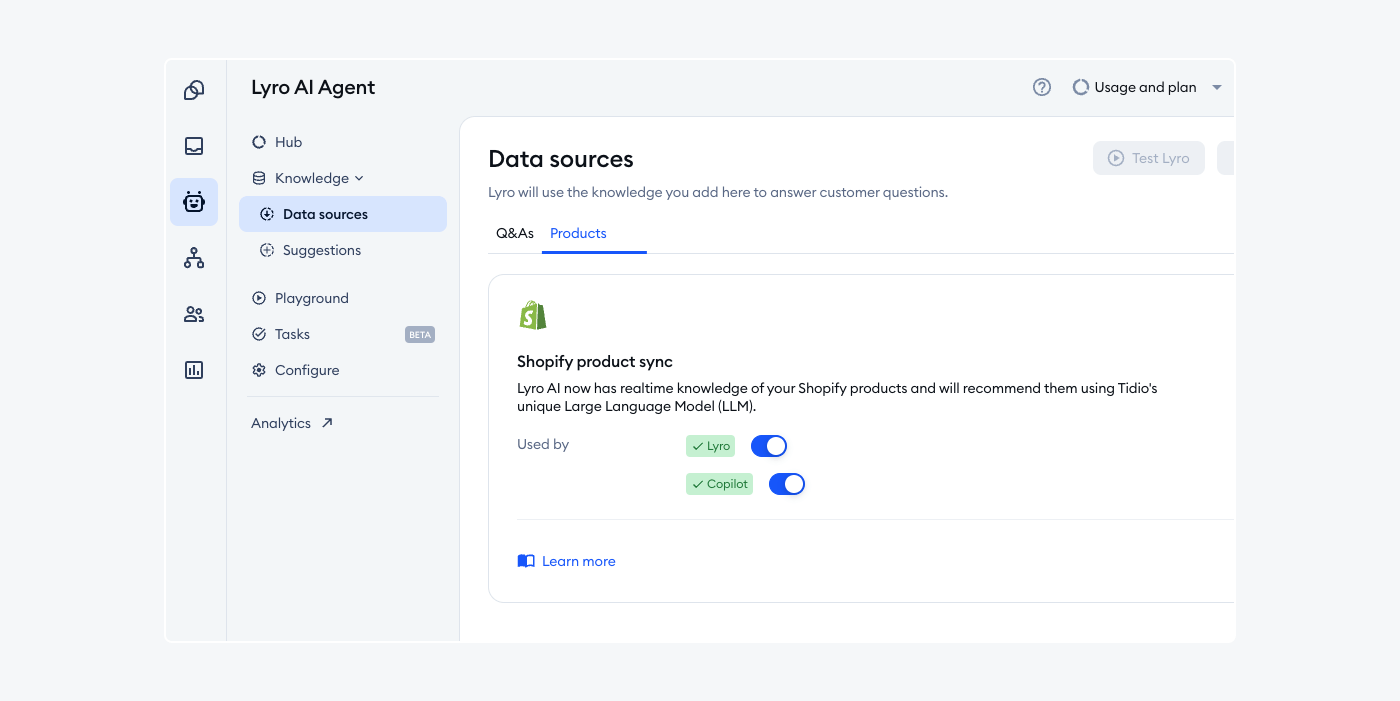1400x701 pixels.
Task: Open the Playground menu item
Action: pos(343,298)
